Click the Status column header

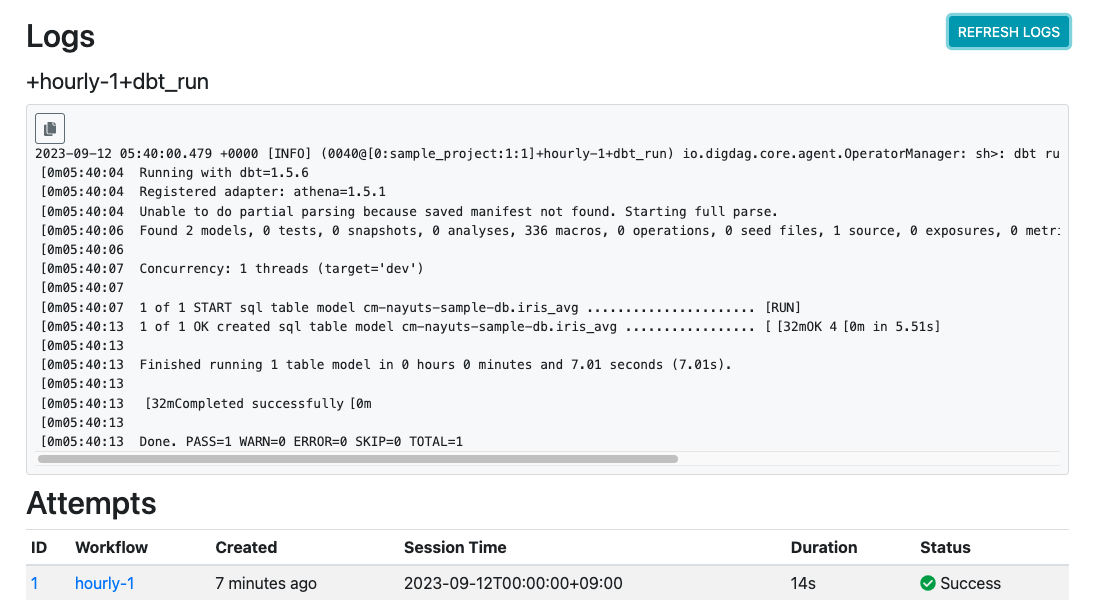coord(945,547)
